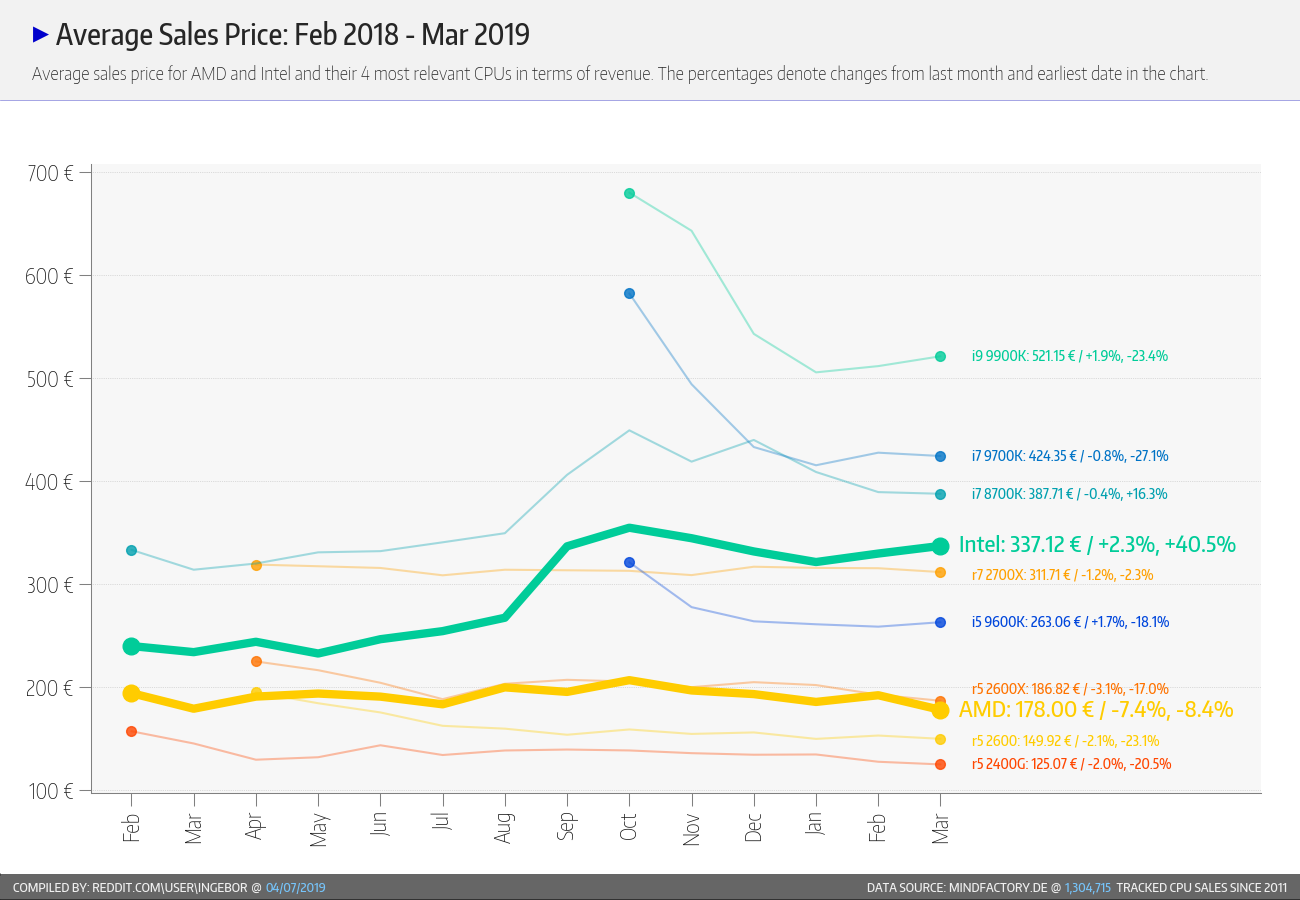Click the Oct label on the x-axis
1300x900 pixels.
coord(629,828)
